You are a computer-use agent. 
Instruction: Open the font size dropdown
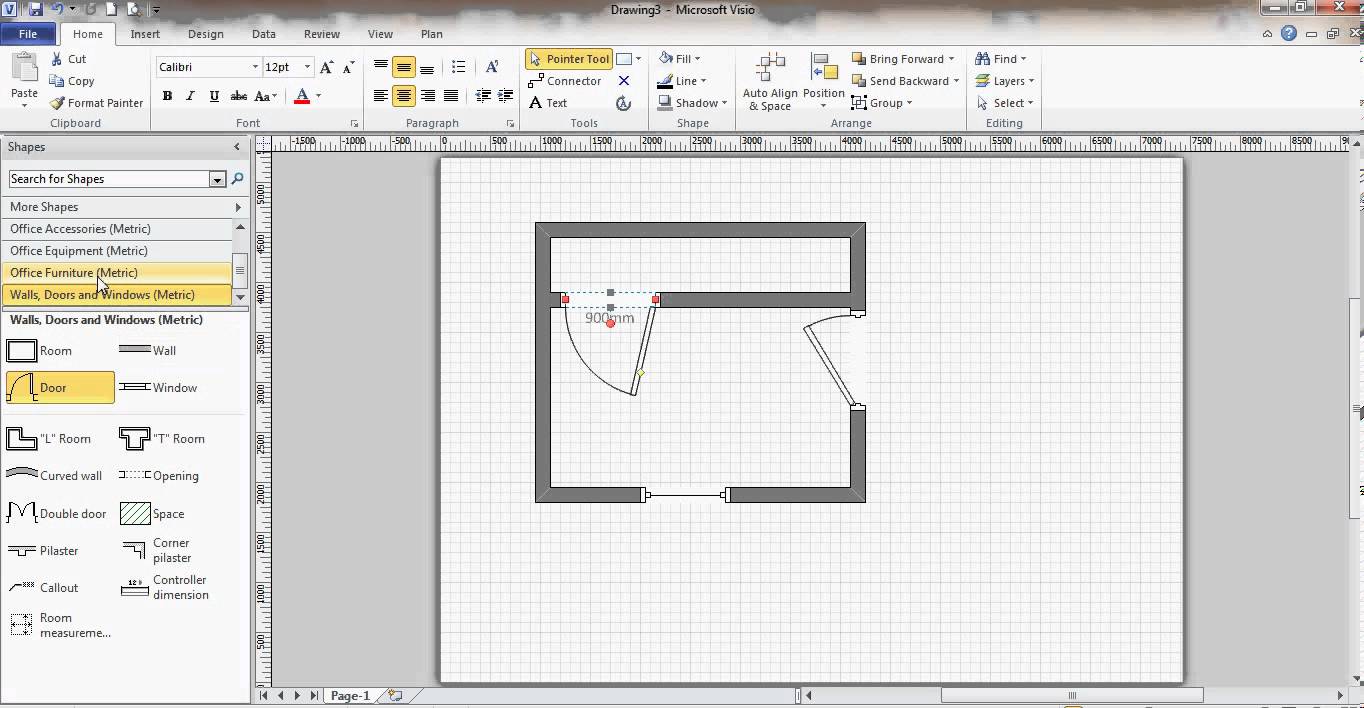307,67
